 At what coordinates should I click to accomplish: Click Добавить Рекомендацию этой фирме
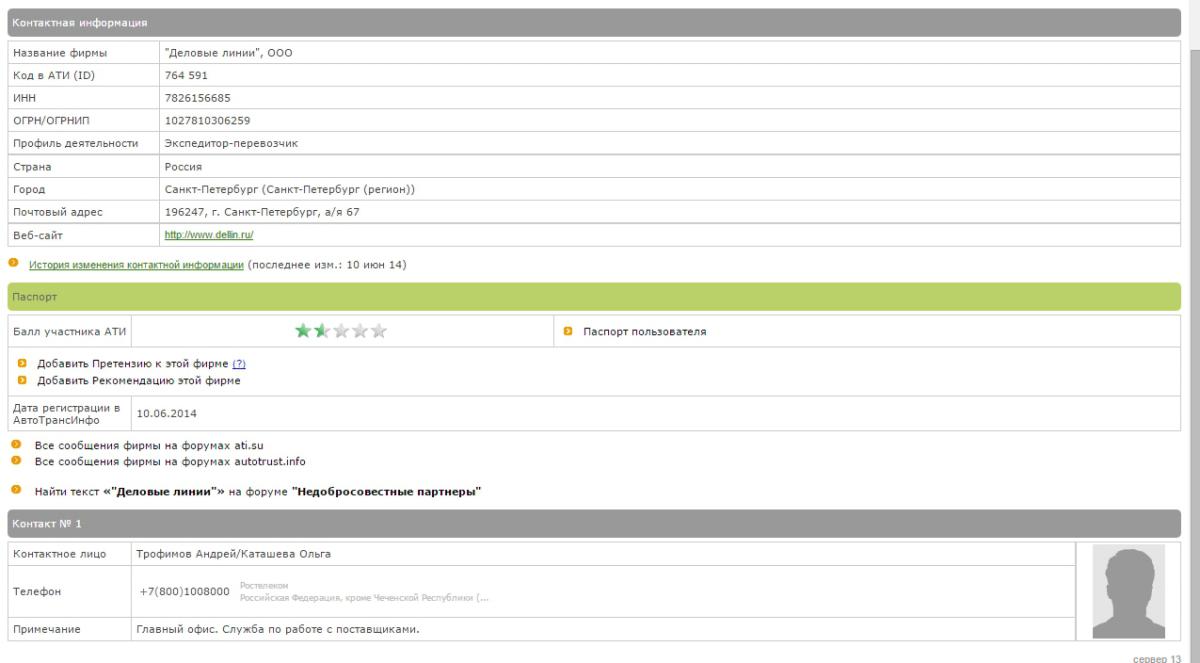[x=138, y=381]
